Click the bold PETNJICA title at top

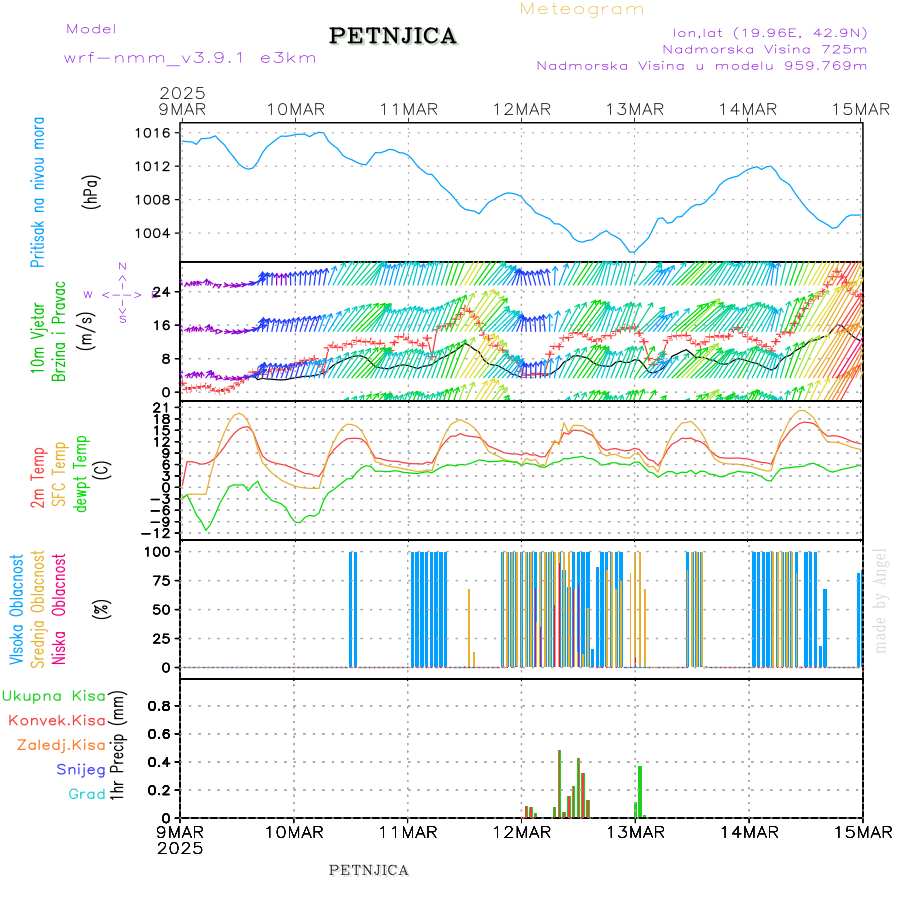pyautogui.click(x=393, y=36)
